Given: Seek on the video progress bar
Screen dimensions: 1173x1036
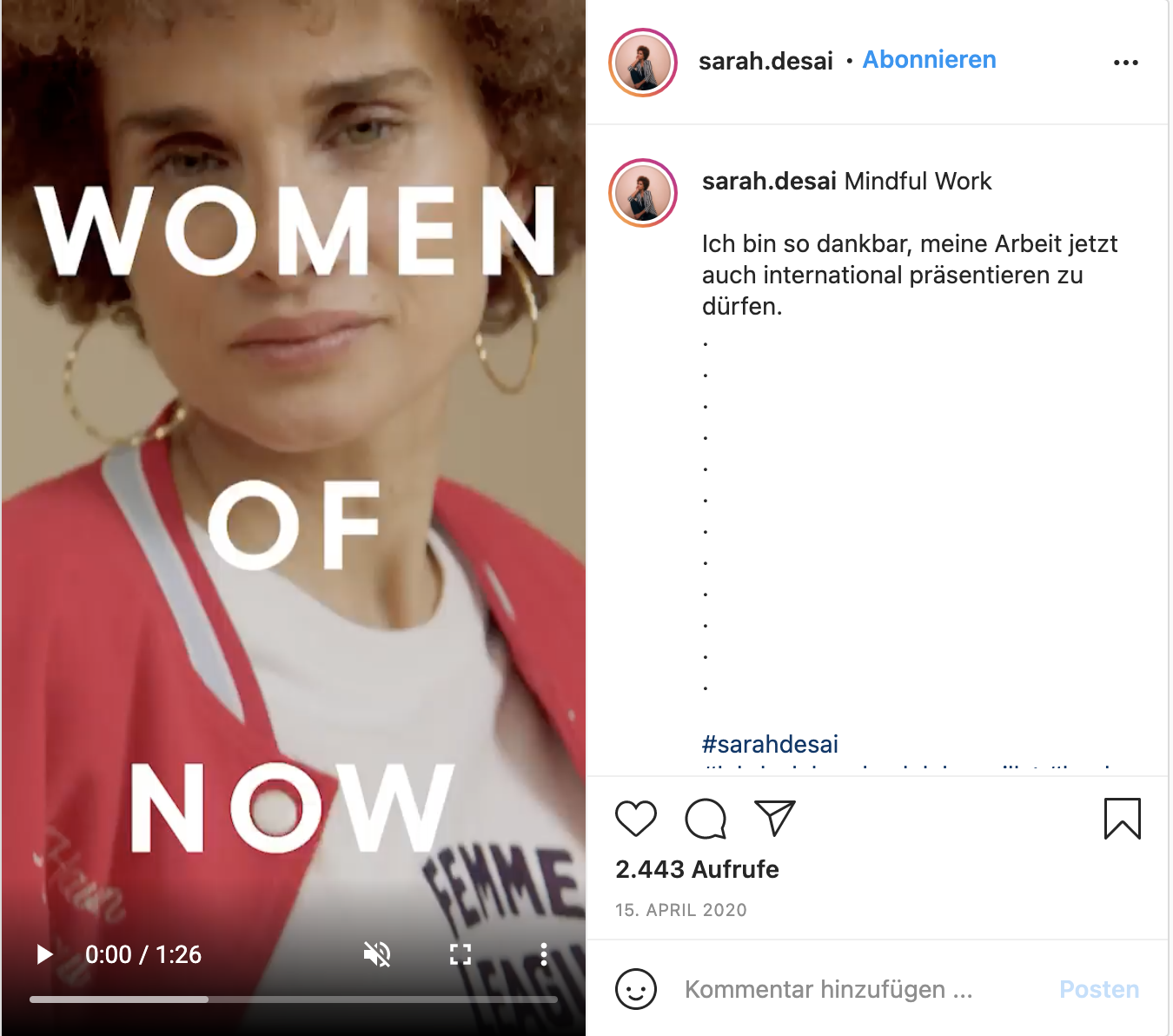Looking at the screenshot, I should click(294, 999).
